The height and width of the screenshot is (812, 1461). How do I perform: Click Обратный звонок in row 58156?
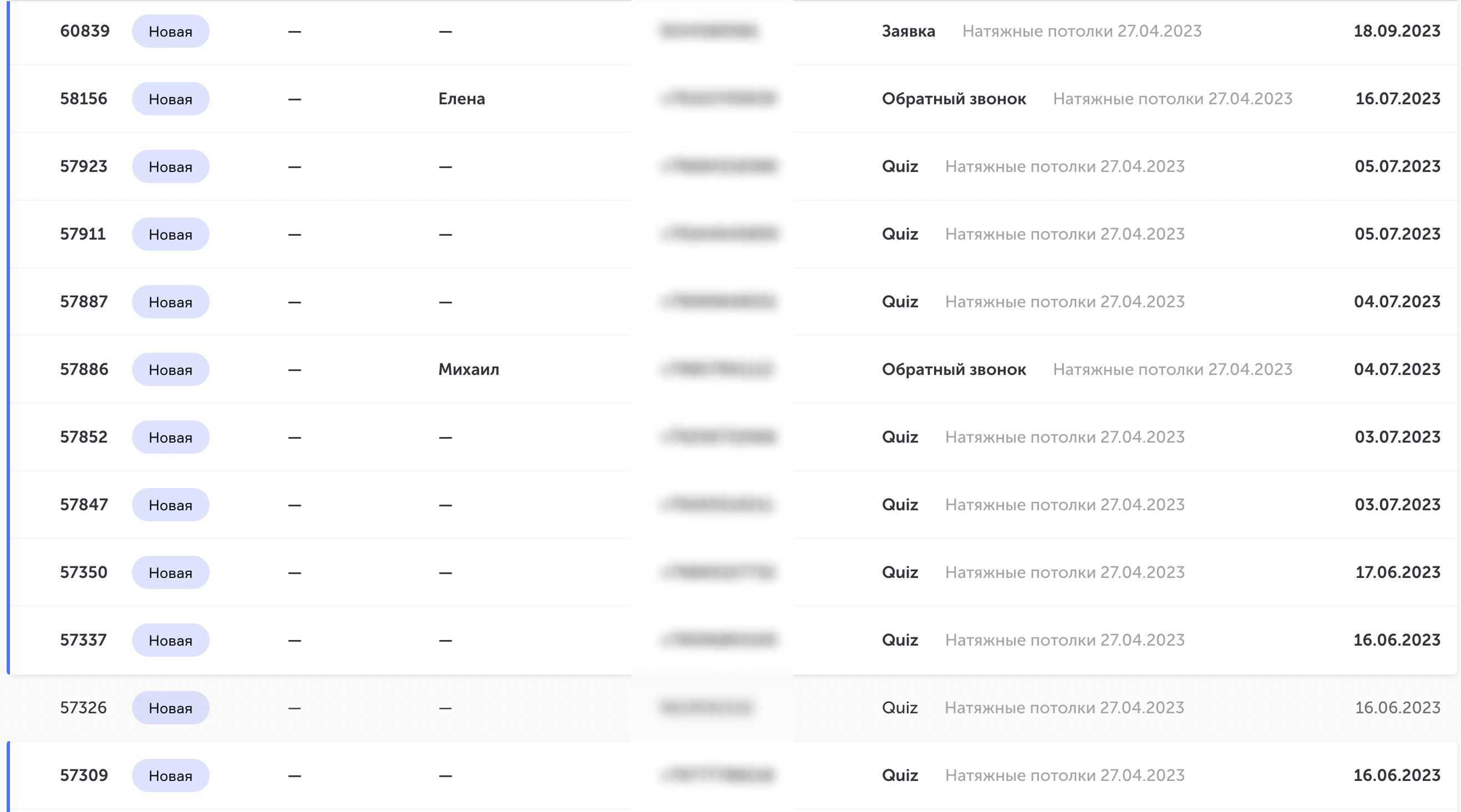coord(953,99)
